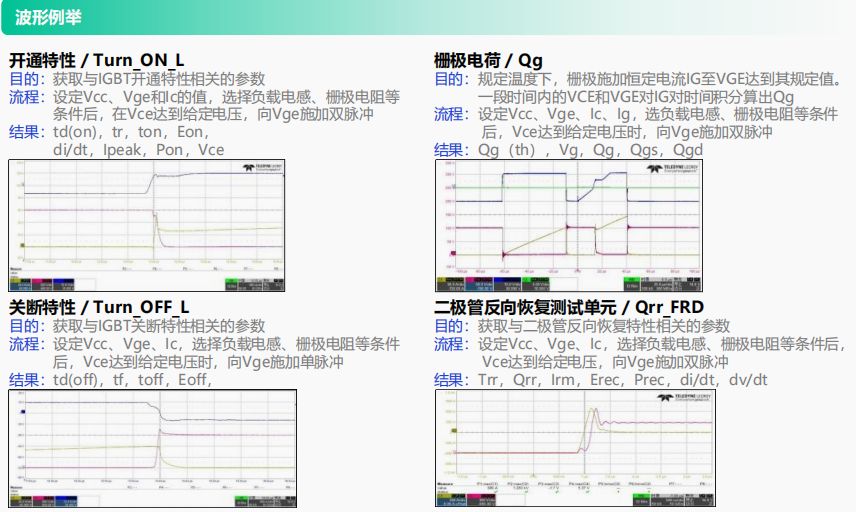Click the 开通特性 / Turn_ON_L heading
Viewport: 856px width, 512px height.
pos(97,60)
